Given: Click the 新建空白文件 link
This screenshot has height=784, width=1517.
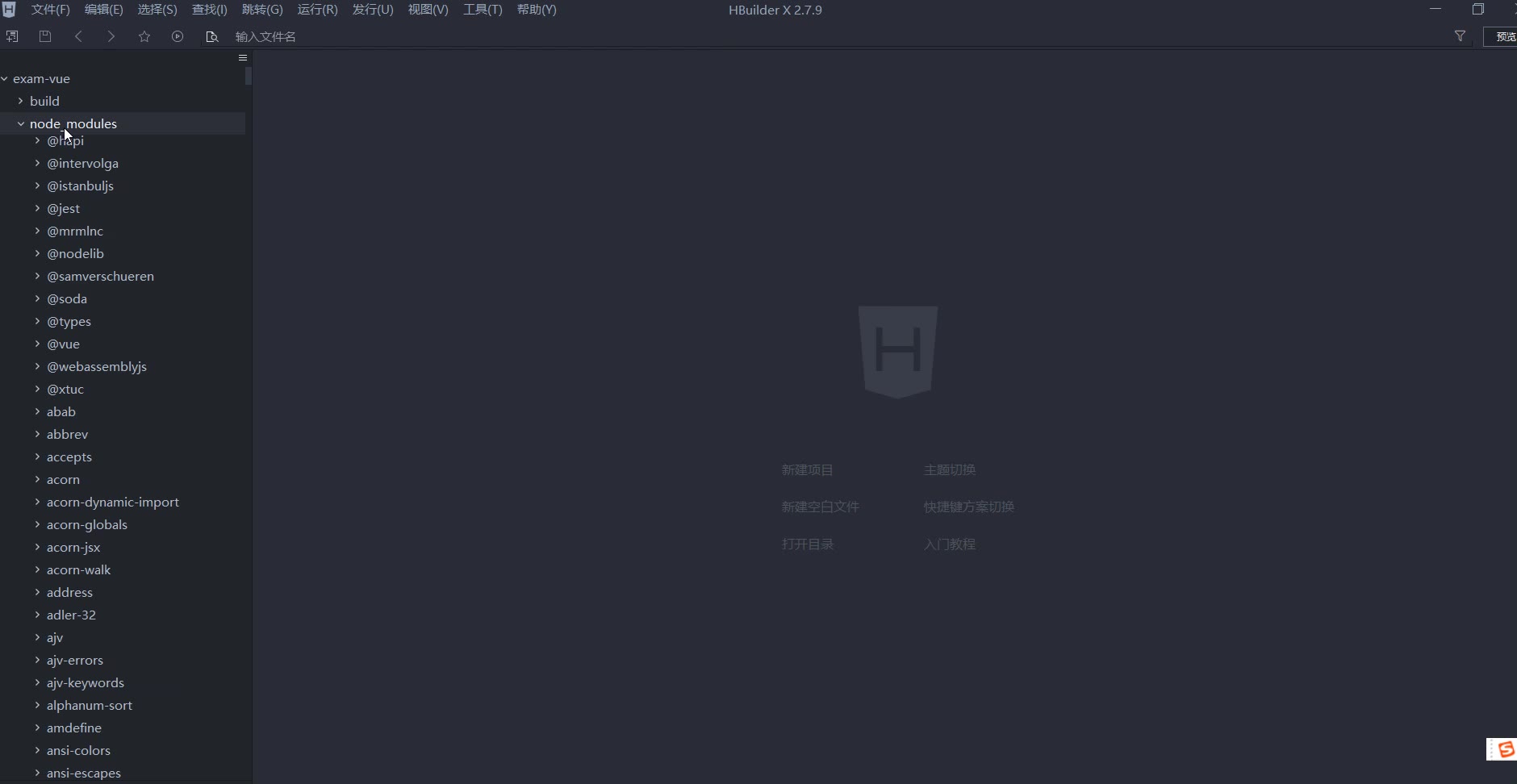Looking at the screenshot, I should coord(820,507).
